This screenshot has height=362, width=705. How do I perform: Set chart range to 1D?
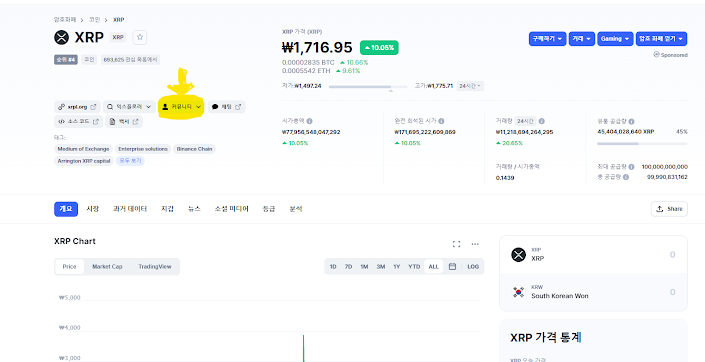pos(333,267)
